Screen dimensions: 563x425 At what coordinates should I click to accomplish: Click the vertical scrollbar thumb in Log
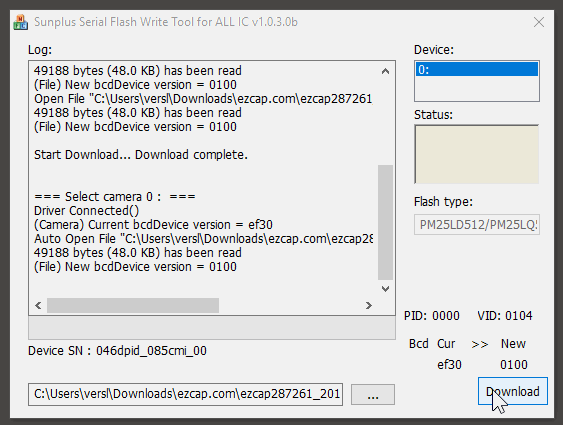385,222
